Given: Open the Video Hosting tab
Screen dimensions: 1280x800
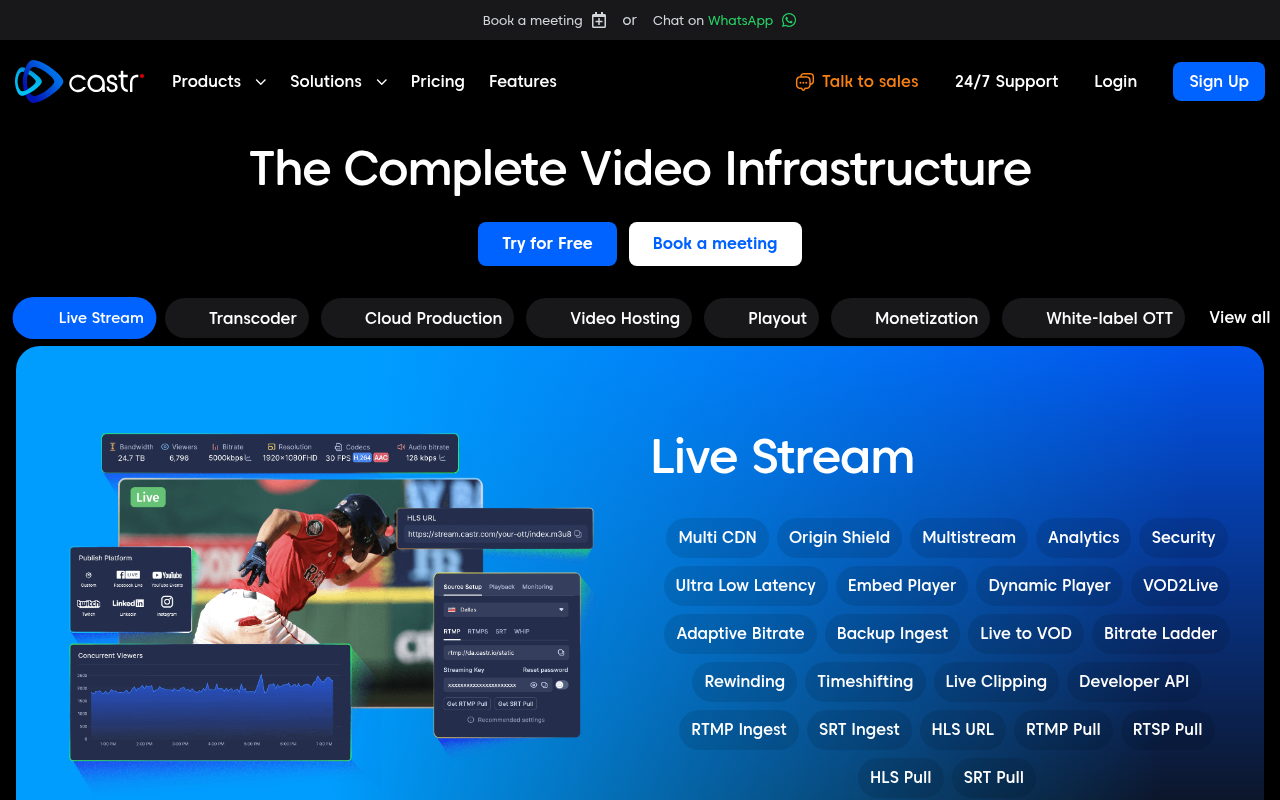Looking at the screenshot, I should 609,318.
